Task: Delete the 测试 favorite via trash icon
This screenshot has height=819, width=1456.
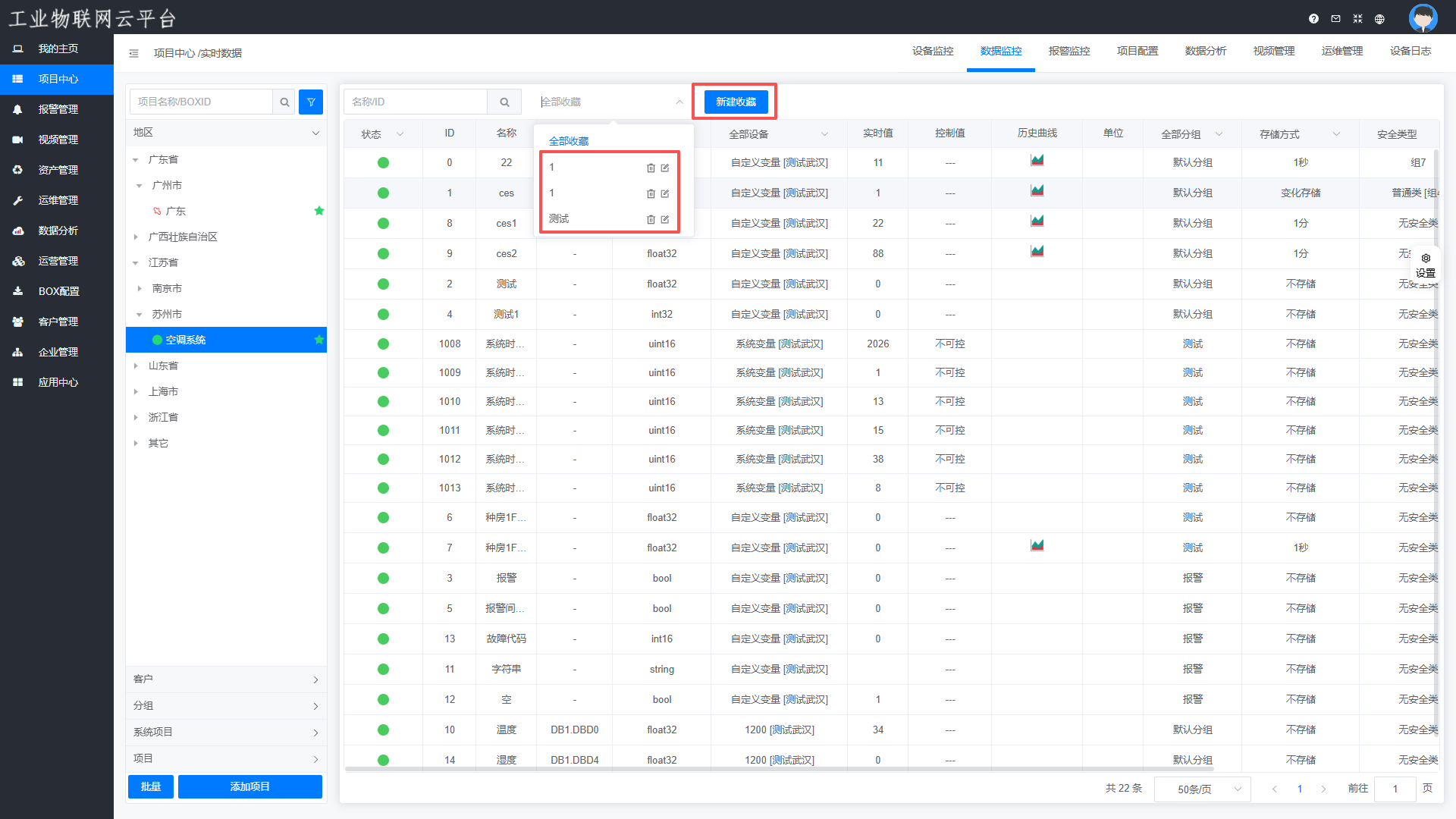Action: 651,220
